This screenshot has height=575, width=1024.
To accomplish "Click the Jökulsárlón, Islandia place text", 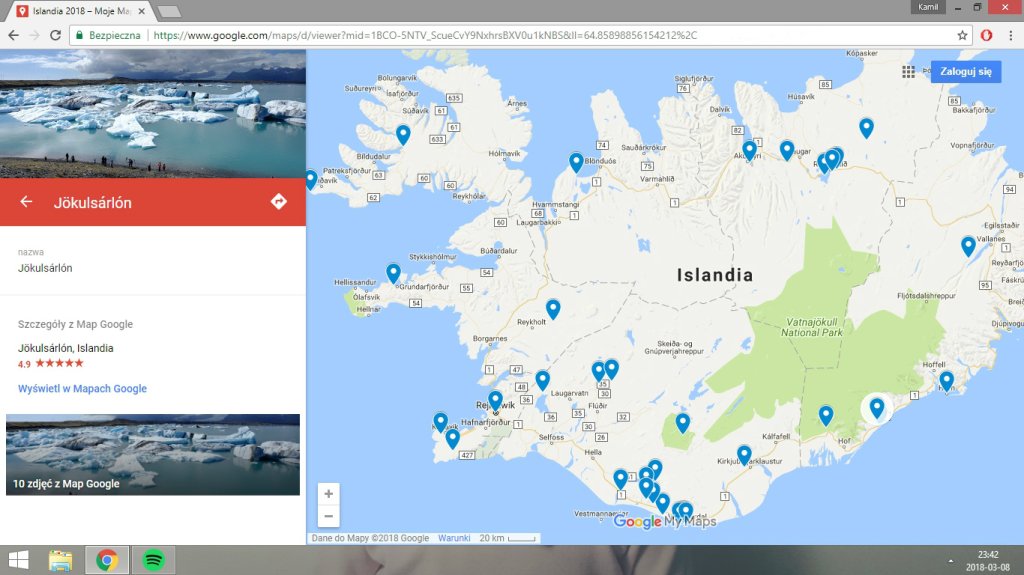I will coord(65,348).
